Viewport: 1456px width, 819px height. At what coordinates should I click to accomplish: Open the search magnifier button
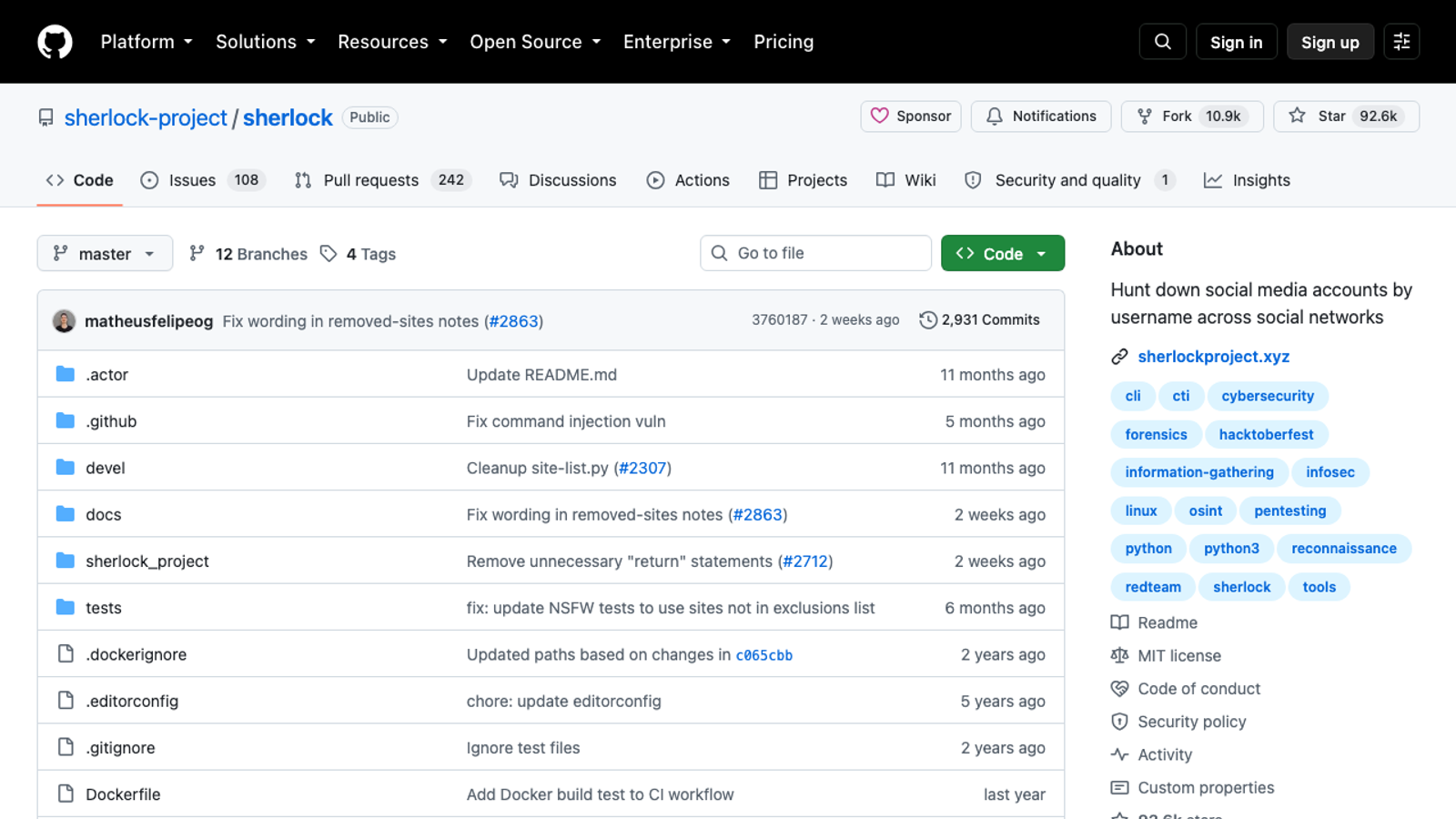tap(1162, 42)
